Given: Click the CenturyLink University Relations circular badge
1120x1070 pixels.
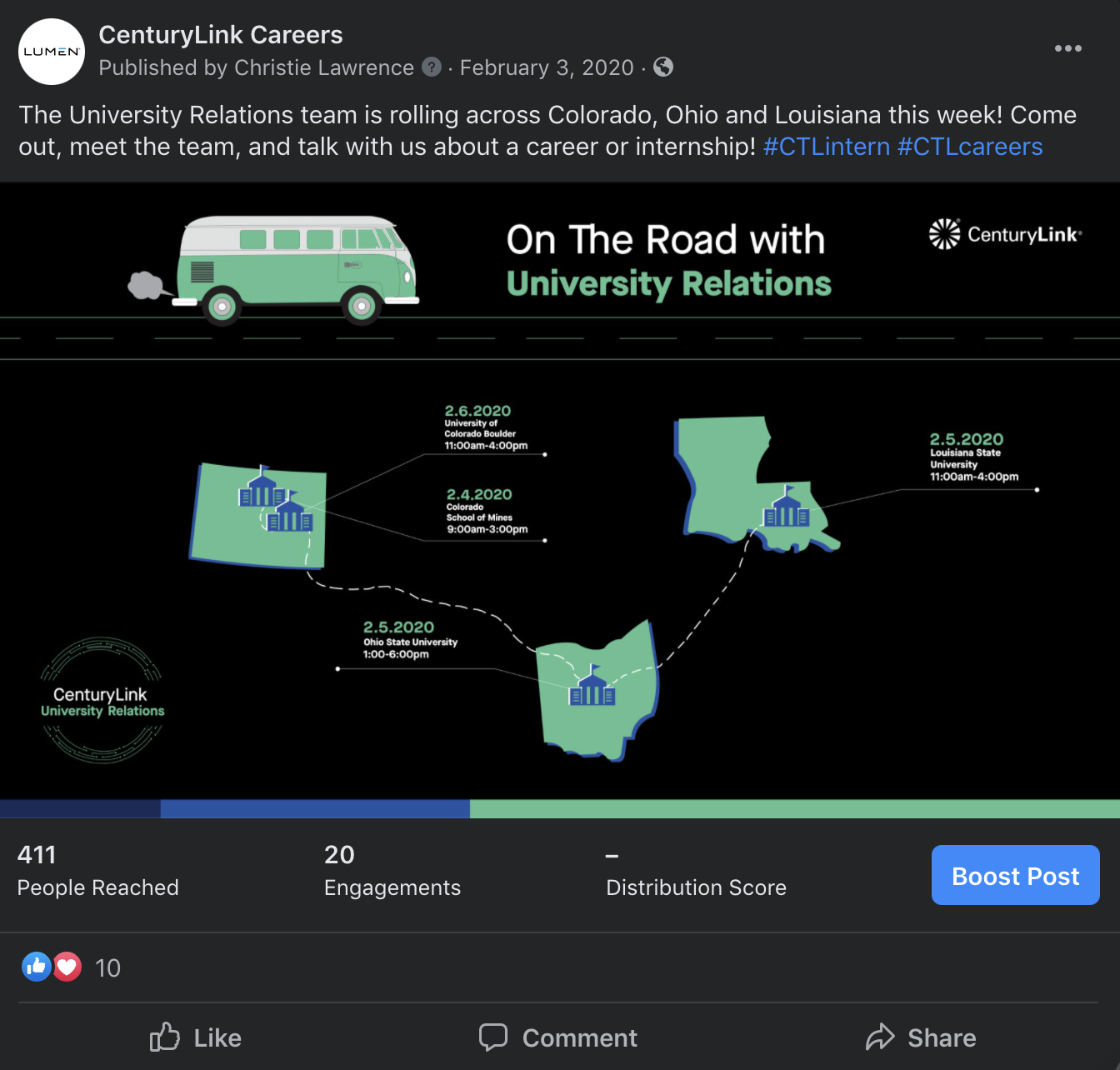Looking at the screenshot, I should [102, 701].
